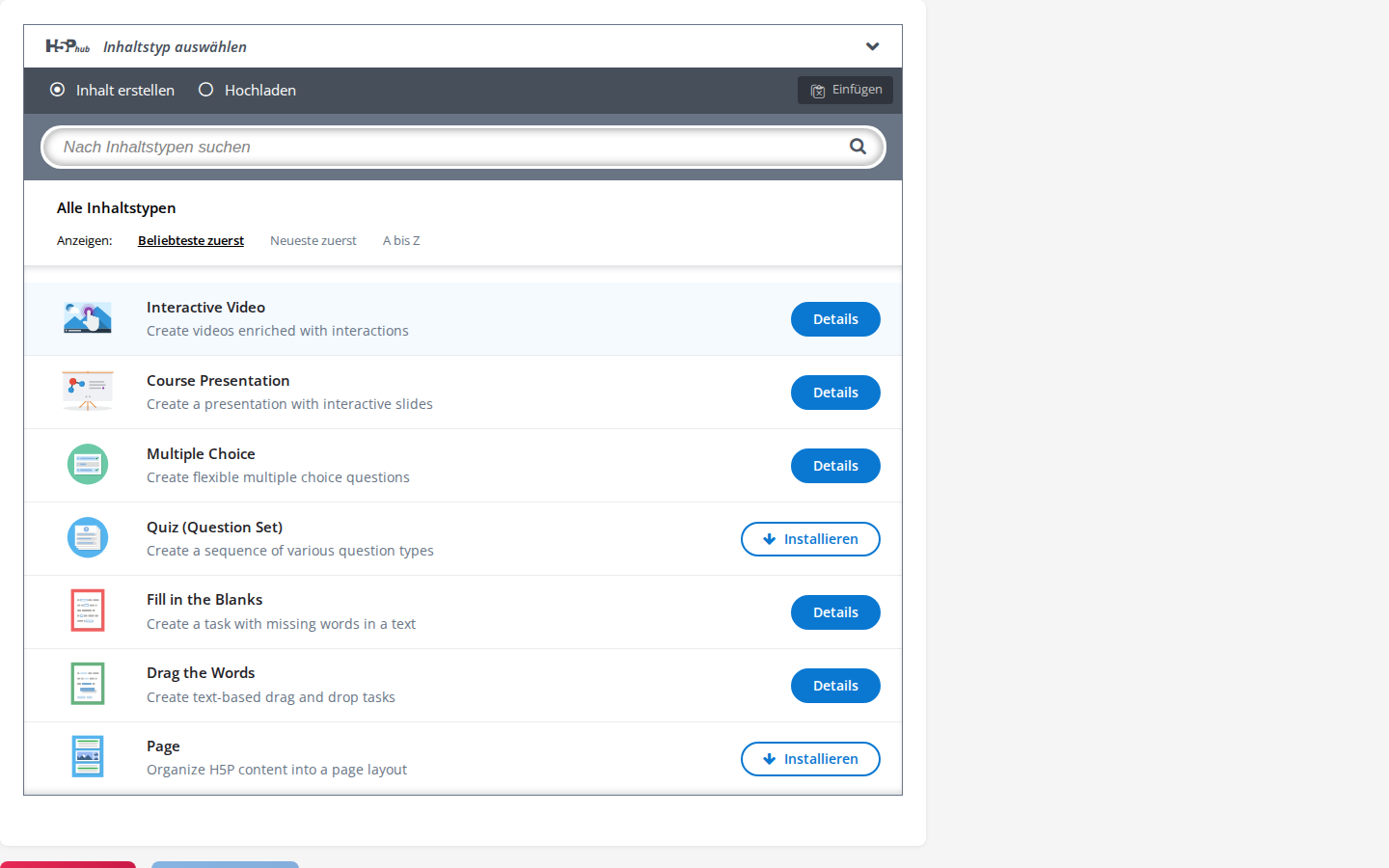
Task: Select the Page title text
Action: (x=163, y=746)
